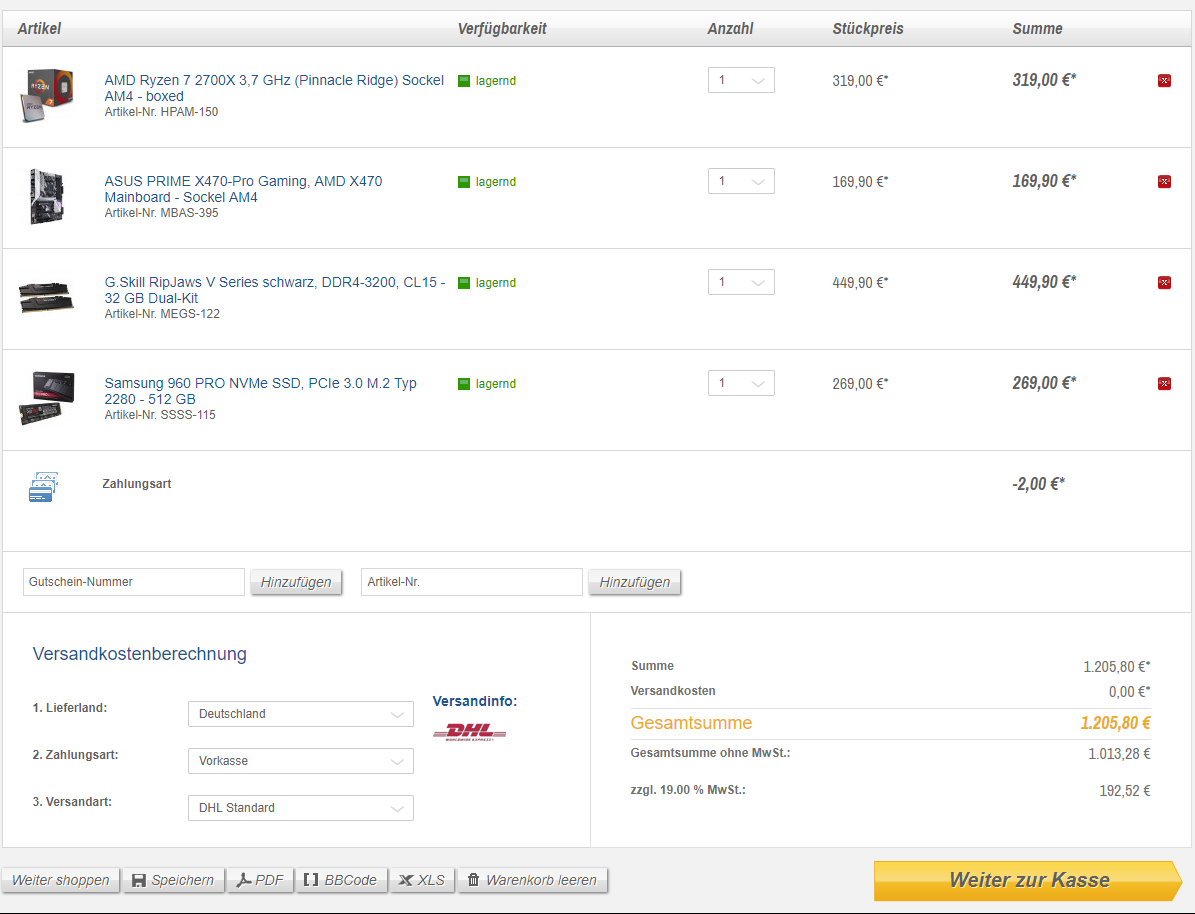The height and width of the screenshot is (914, 1195).
Task: Open quantity dropdown for AMD Ryzen 7 2700X
Action: [x=741, y=80]
